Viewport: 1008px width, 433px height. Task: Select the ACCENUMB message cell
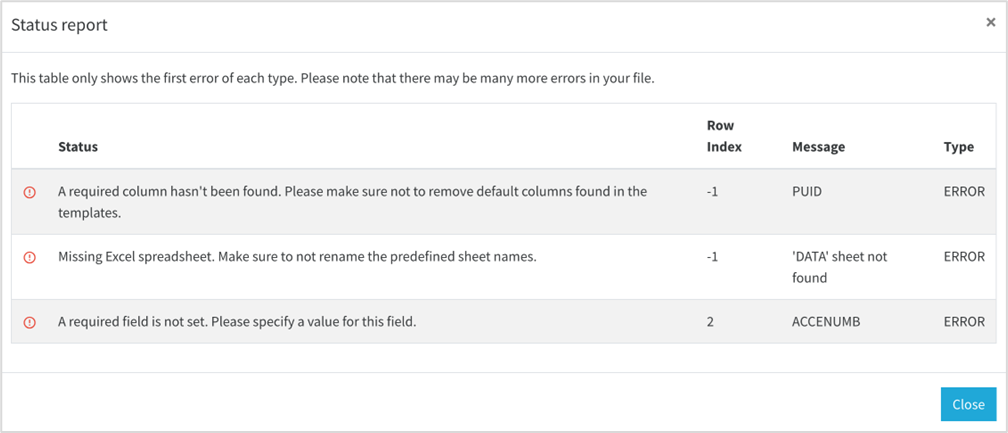(x=823, y=322)
